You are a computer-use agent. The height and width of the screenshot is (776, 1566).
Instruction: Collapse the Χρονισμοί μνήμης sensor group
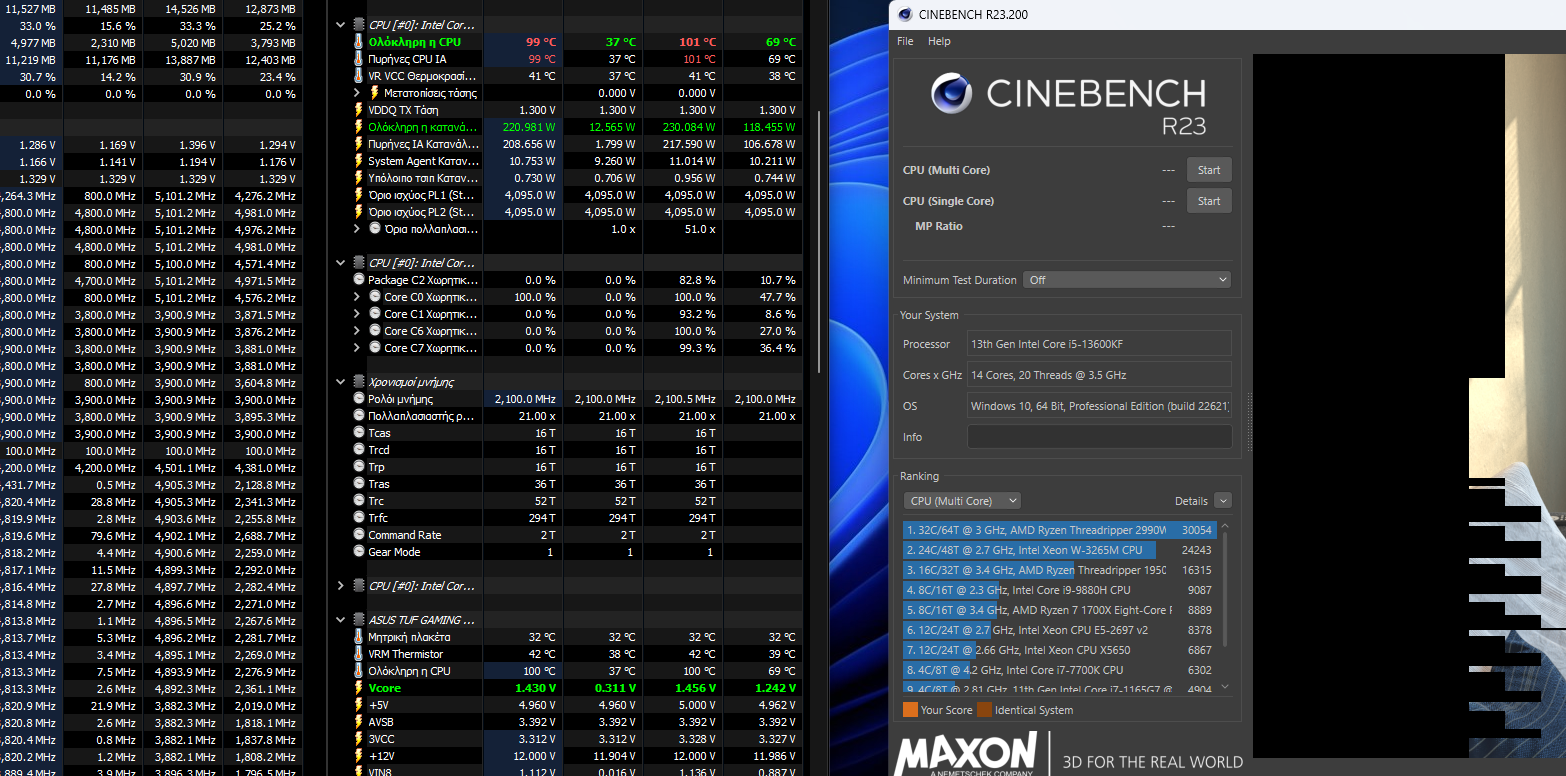click(341, 382)
